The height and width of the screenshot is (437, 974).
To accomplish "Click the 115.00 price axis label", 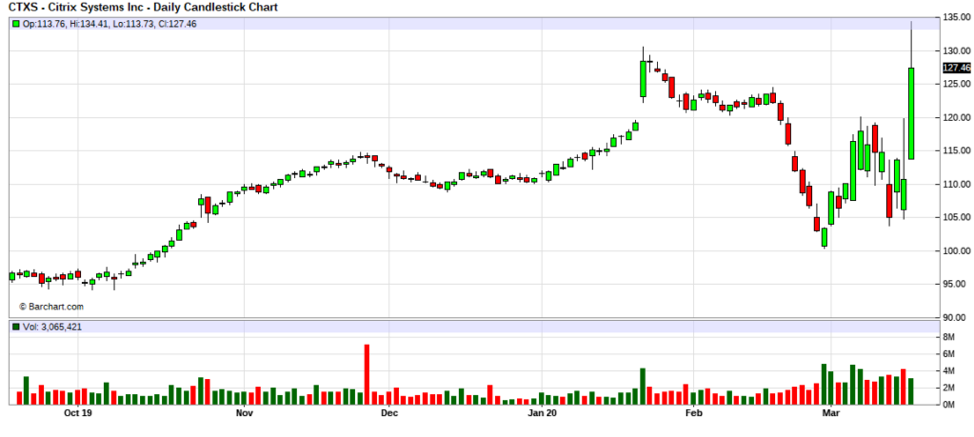I will point(956,151).
